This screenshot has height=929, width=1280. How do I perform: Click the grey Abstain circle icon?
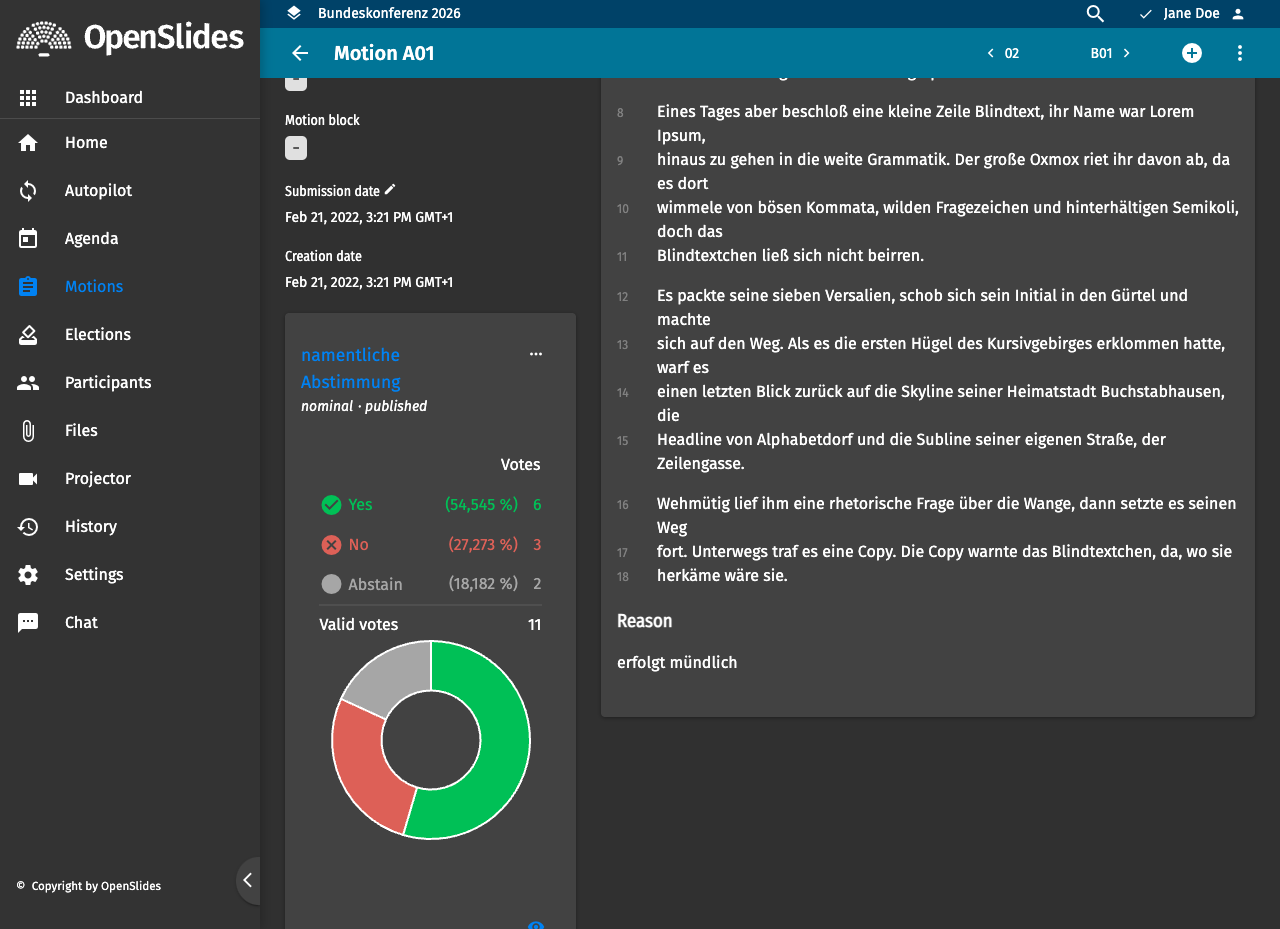coord(332,584)
